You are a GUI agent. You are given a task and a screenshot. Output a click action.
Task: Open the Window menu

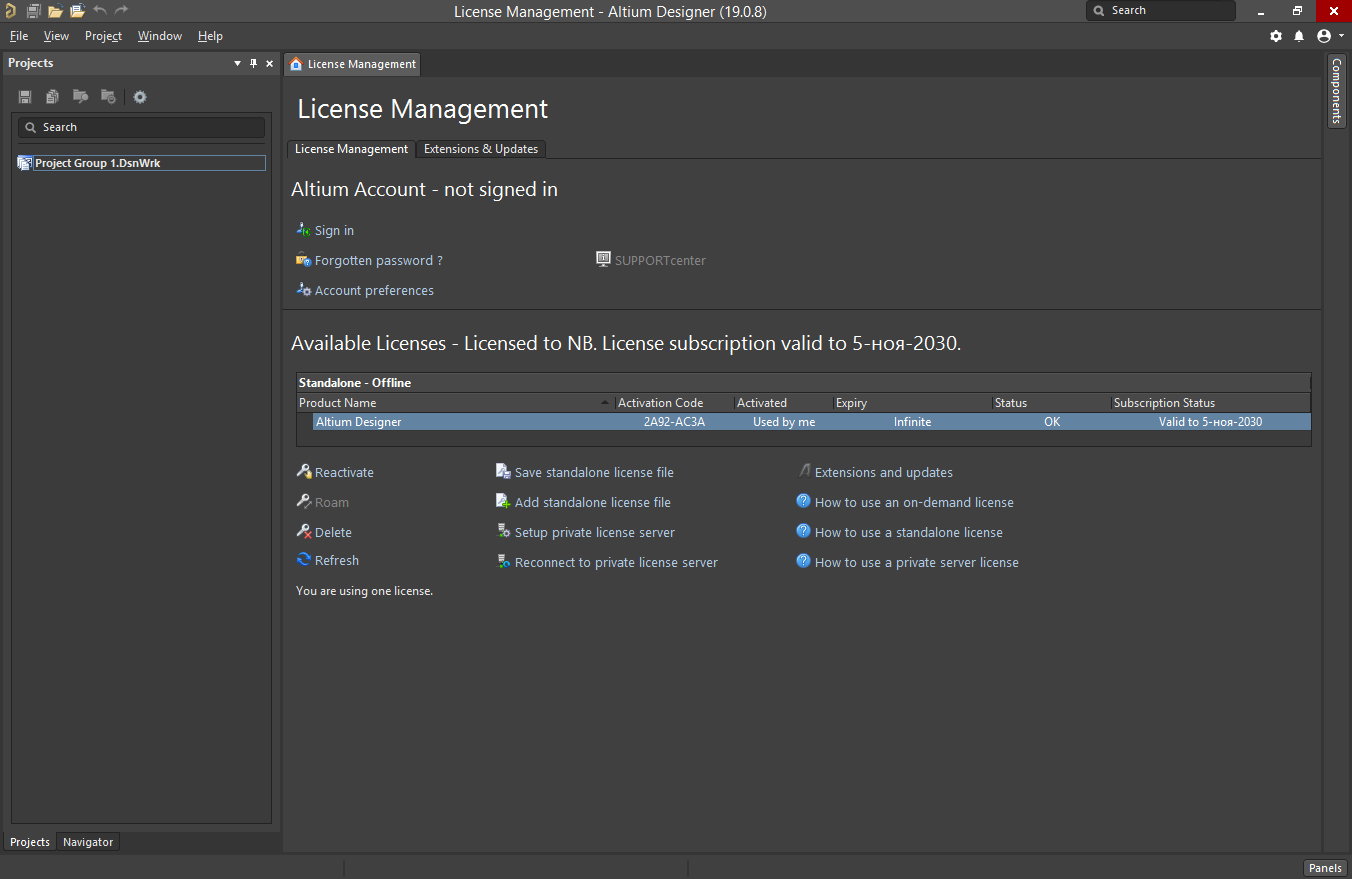(159, 35)
